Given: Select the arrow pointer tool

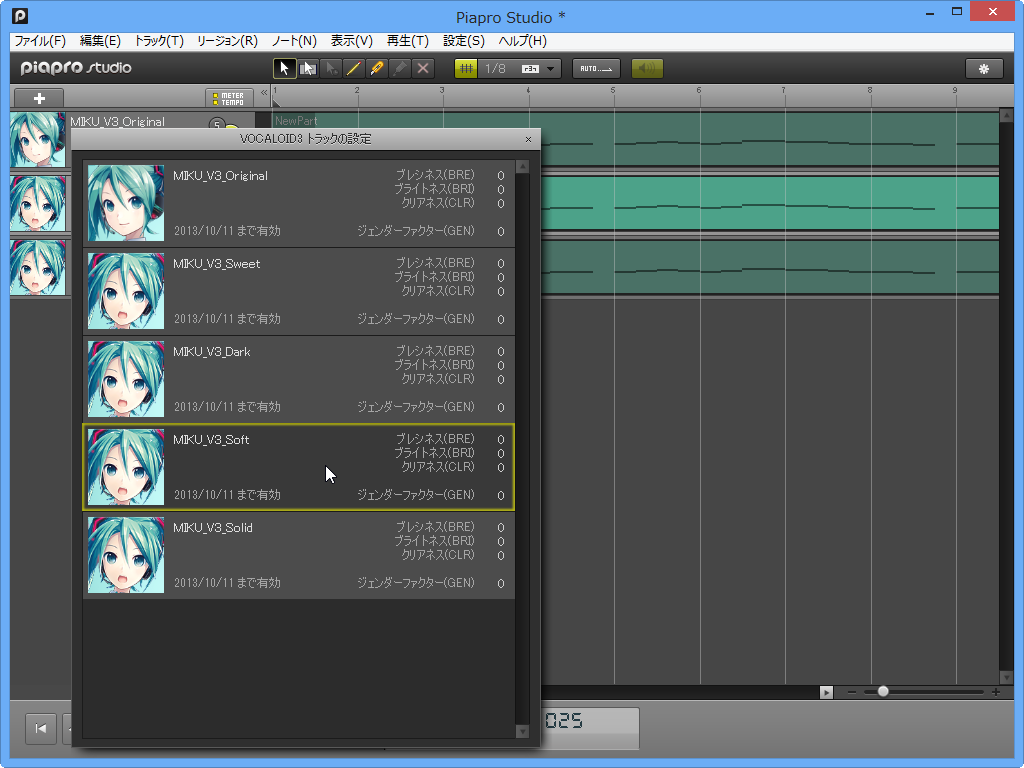Looking at the screenshot, I should click(x=284, y=69).
